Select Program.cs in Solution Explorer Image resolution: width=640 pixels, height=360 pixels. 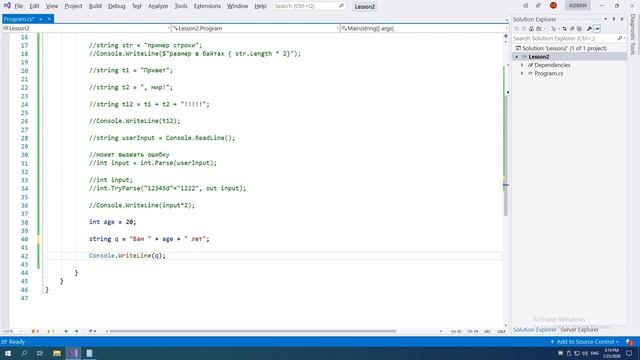(x=549, y=73)
